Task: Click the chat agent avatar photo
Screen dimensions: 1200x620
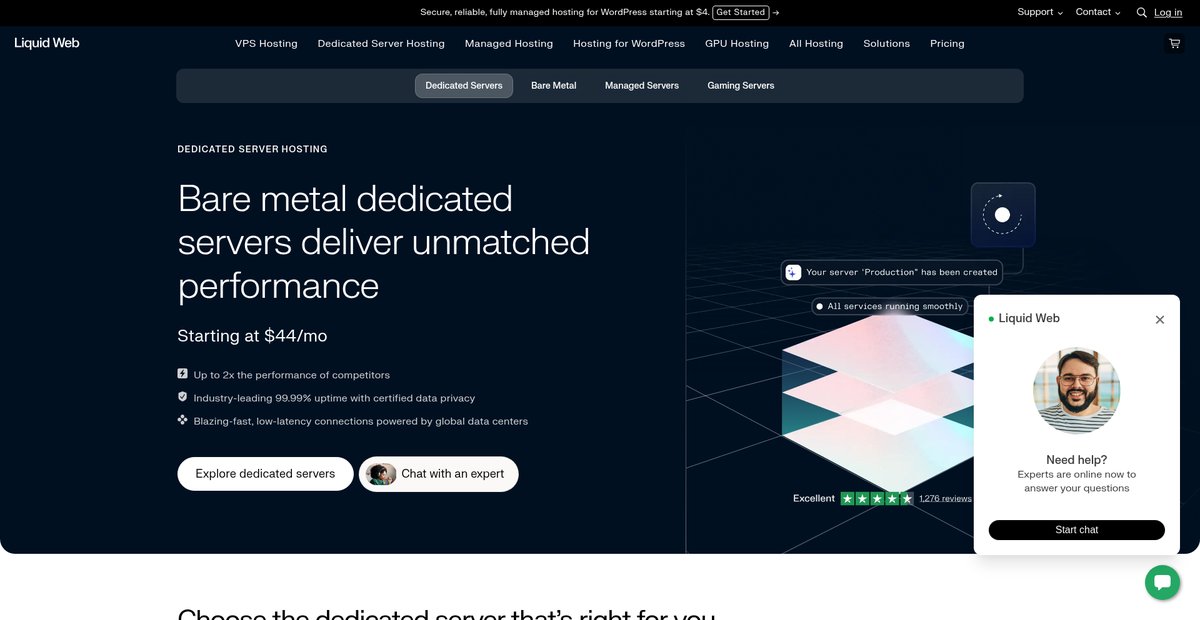Action: (1077, 390)
